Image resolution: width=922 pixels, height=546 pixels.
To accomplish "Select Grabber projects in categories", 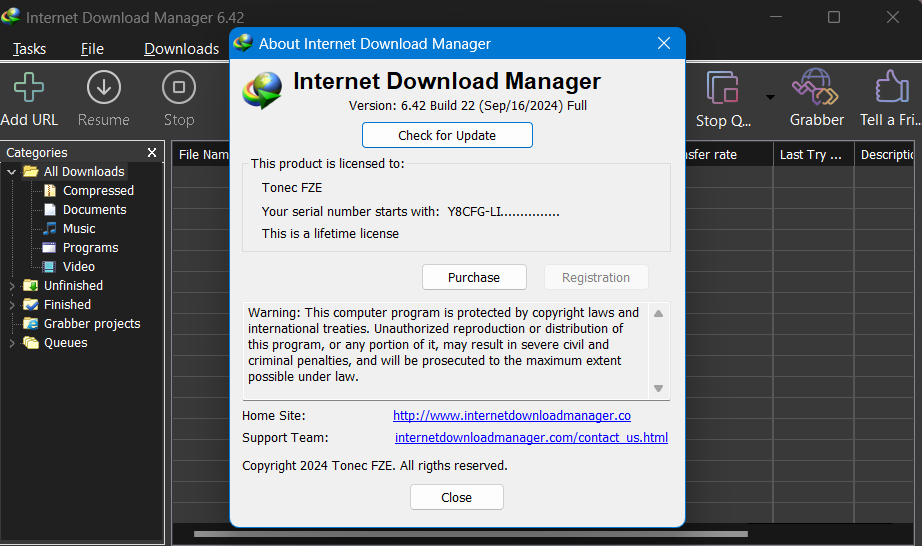I will 92,324.
